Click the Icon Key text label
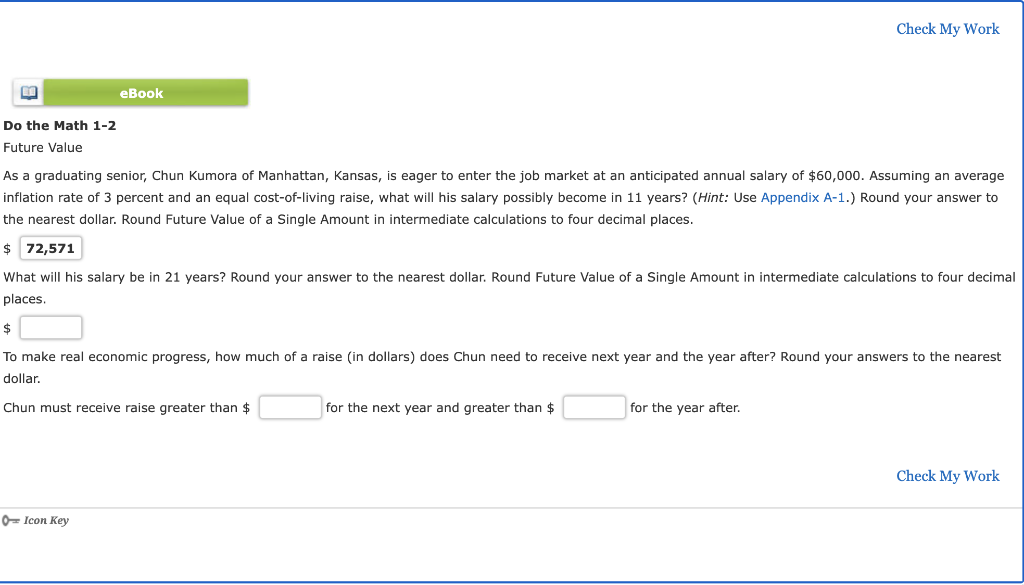 coord(44,519)
